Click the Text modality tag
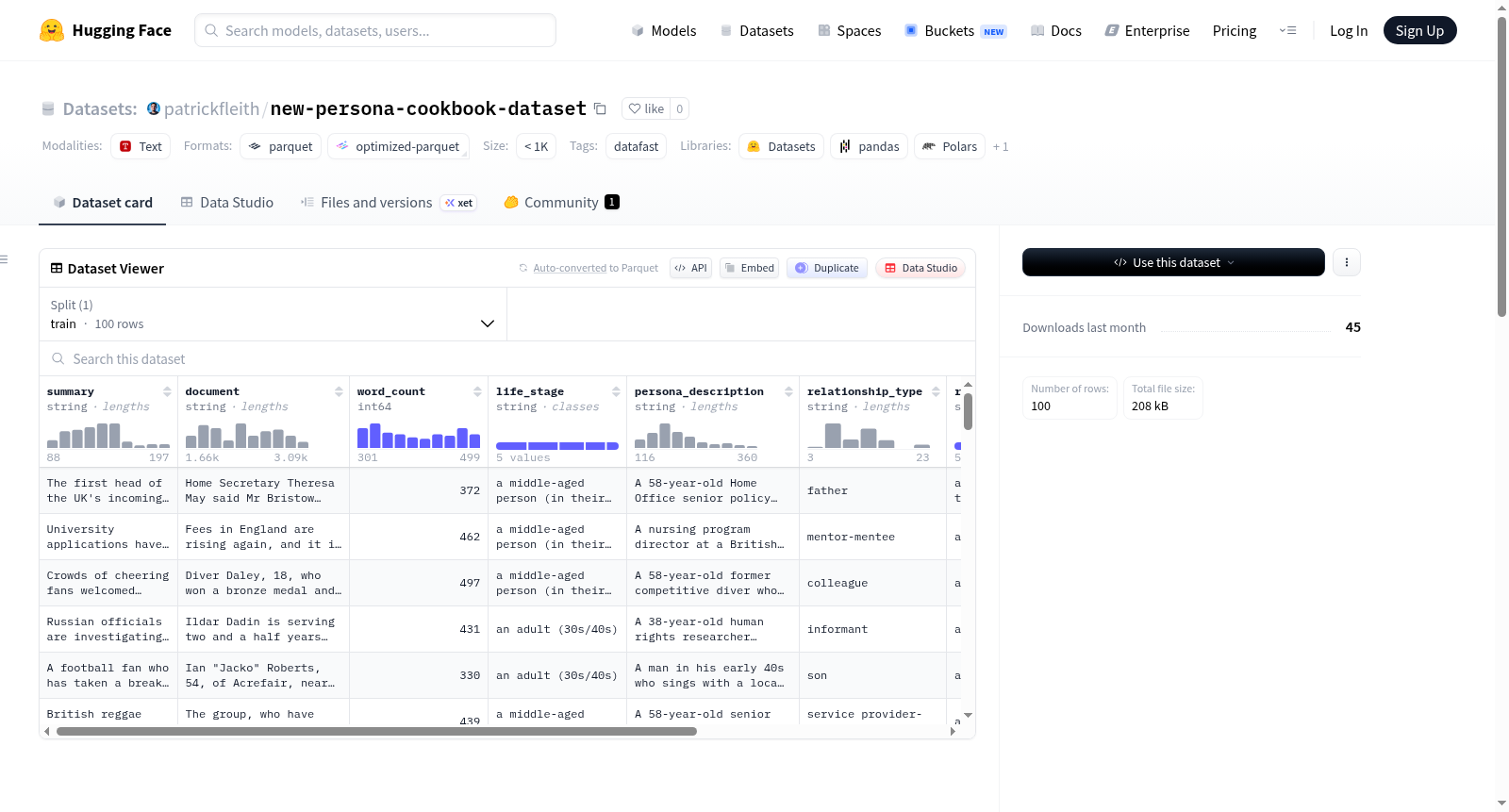Screen dimensions: 1509x812 [141, 146]
